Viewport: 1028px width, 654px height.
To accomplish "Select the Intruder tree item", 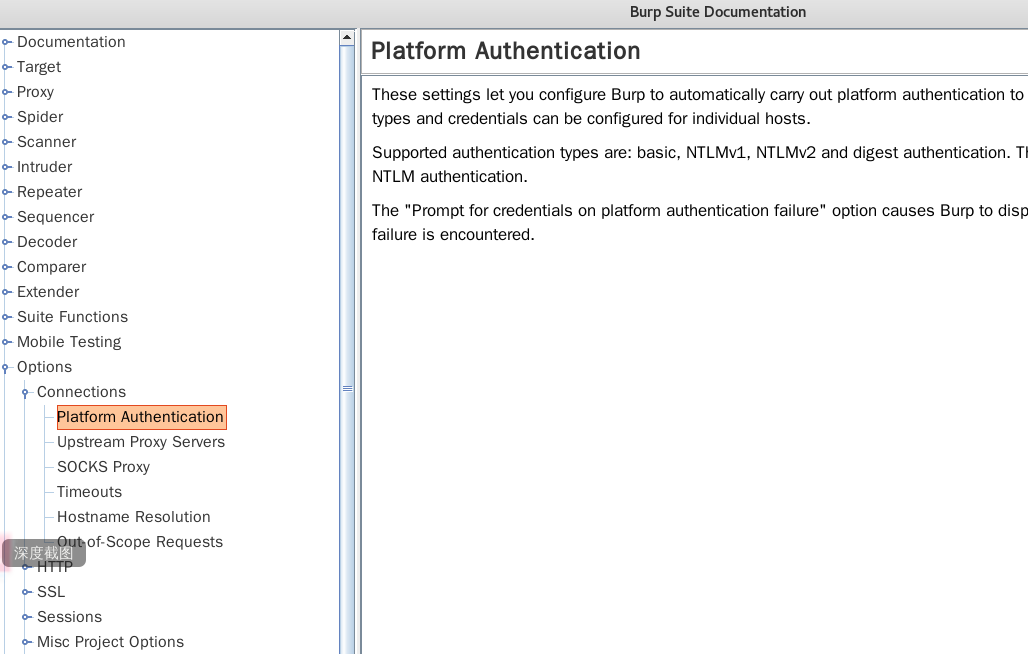I will (44, 167).
